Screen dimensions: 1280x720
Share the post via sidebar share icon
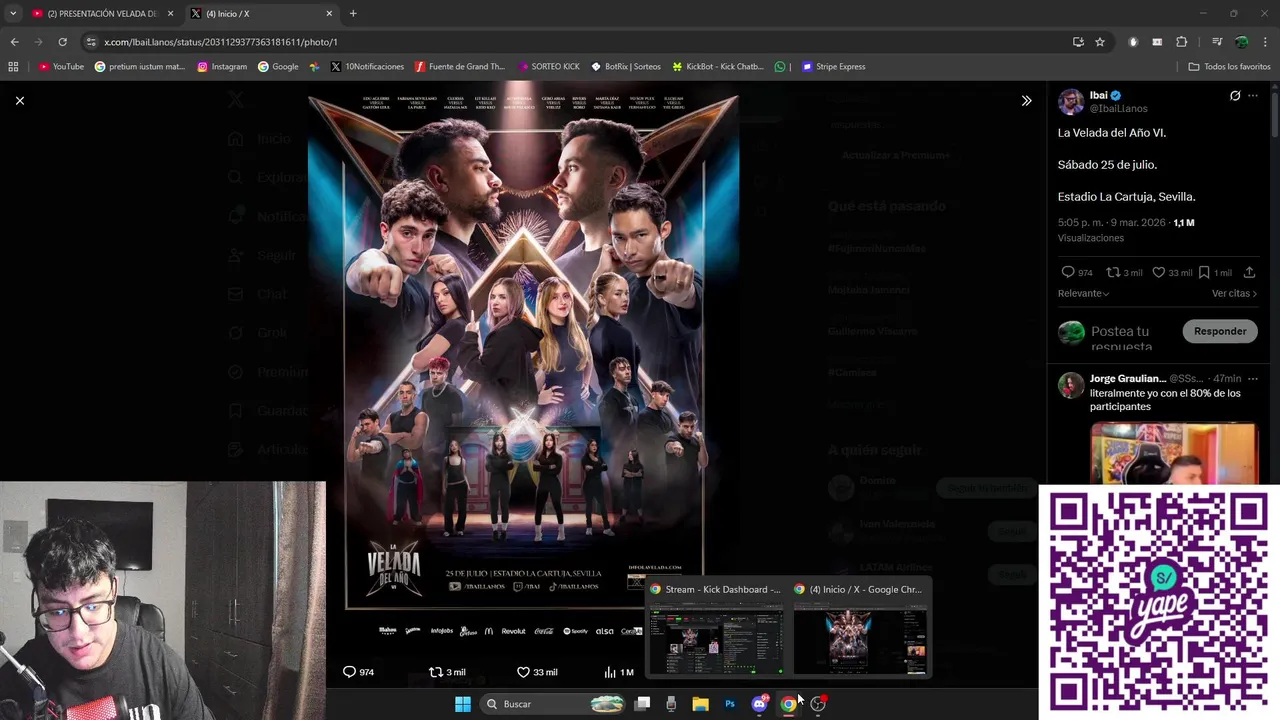click(x=1249, y=272)
